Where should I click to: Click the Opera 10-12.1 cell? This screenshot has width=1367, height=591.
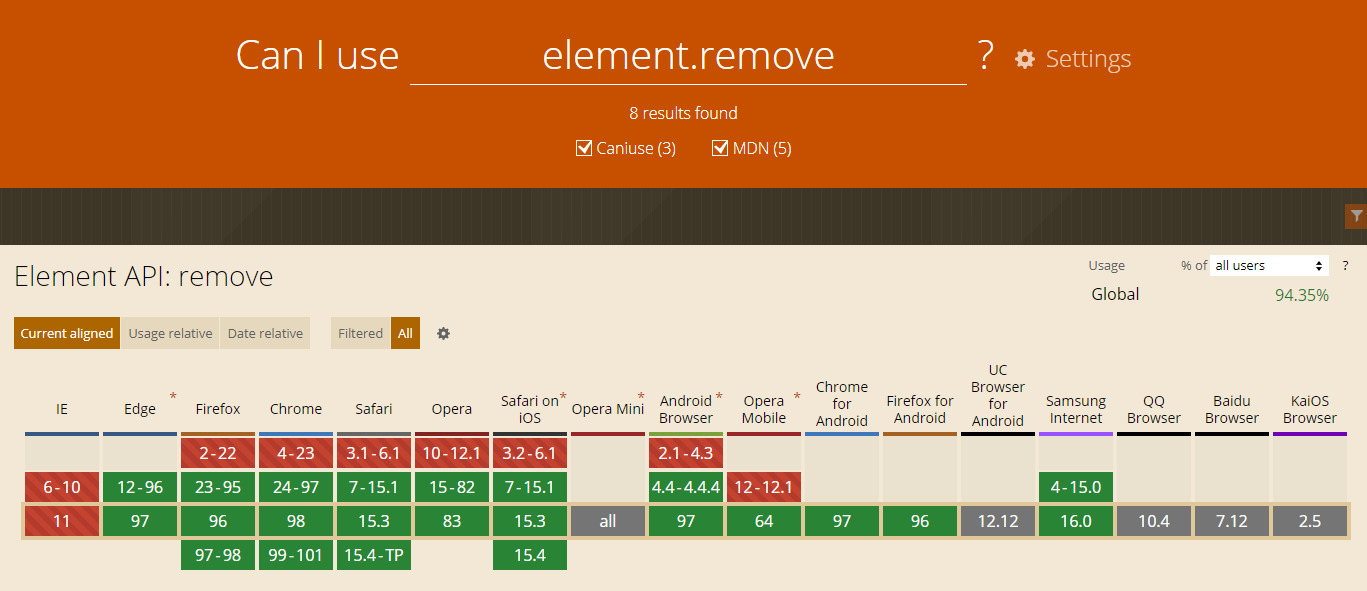click(452, 453)
